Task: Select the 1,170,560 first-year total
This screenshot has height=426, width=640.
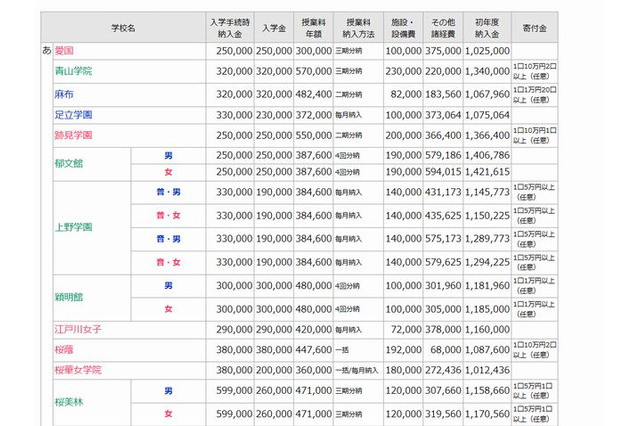Action: (487, 414)
